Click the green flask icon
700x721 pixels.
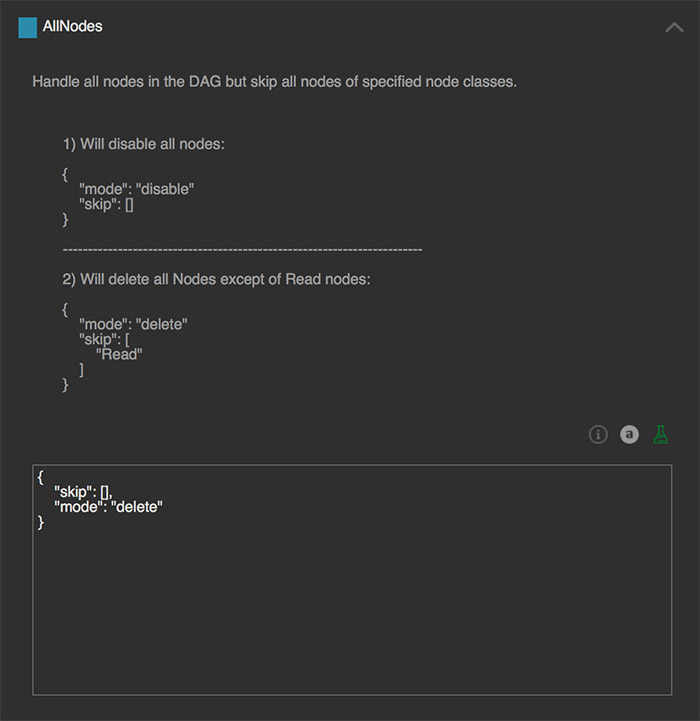click(x=660, y=434)
